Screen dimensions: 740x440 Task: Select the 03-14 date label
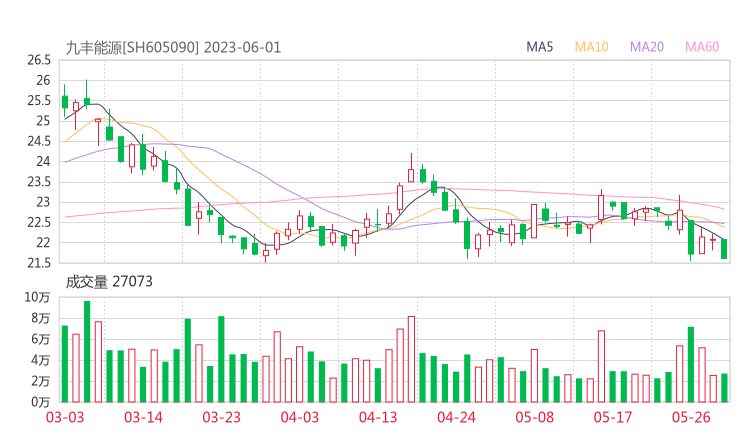click(143, 417)
